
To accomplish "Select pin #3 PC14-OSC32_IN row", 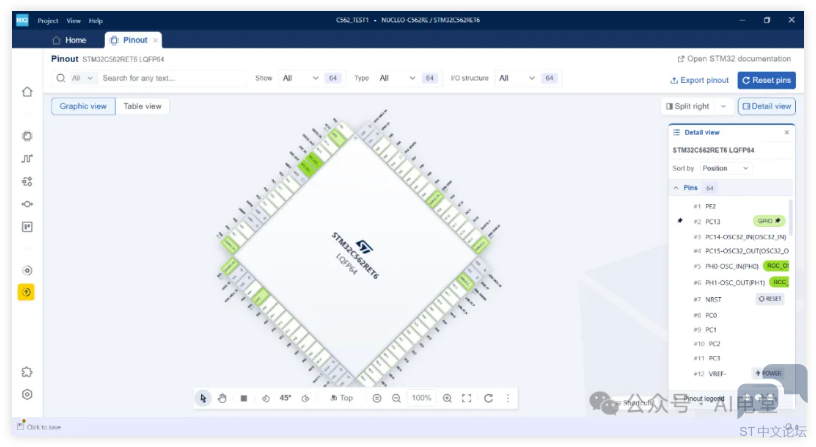I will click(x=731, y=237).
